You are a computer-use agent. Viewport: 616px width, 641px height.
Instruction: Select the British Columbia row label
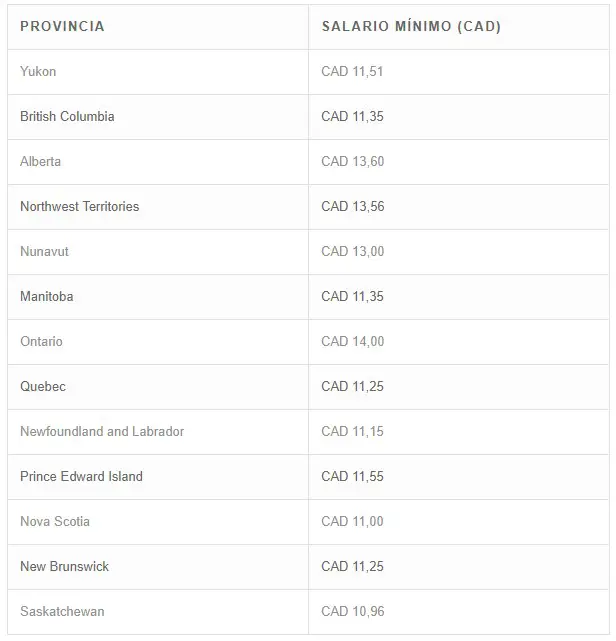pyautogui.click(x=67, y=117)
